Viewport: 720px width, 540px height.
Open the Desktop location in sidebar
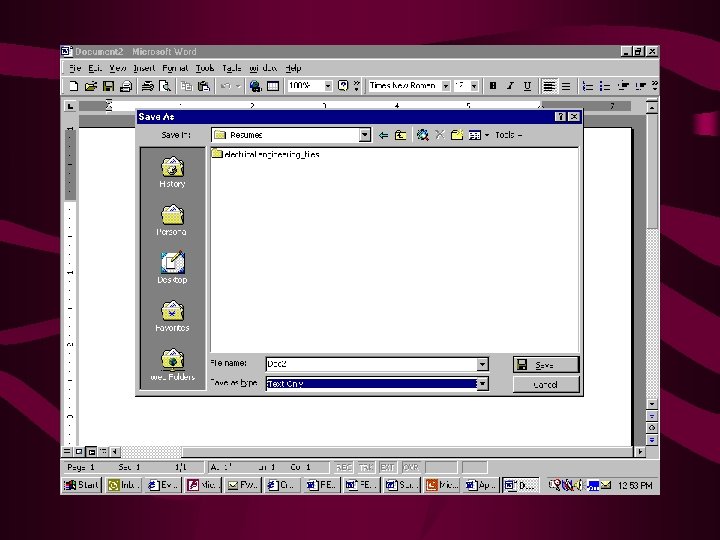172,268
